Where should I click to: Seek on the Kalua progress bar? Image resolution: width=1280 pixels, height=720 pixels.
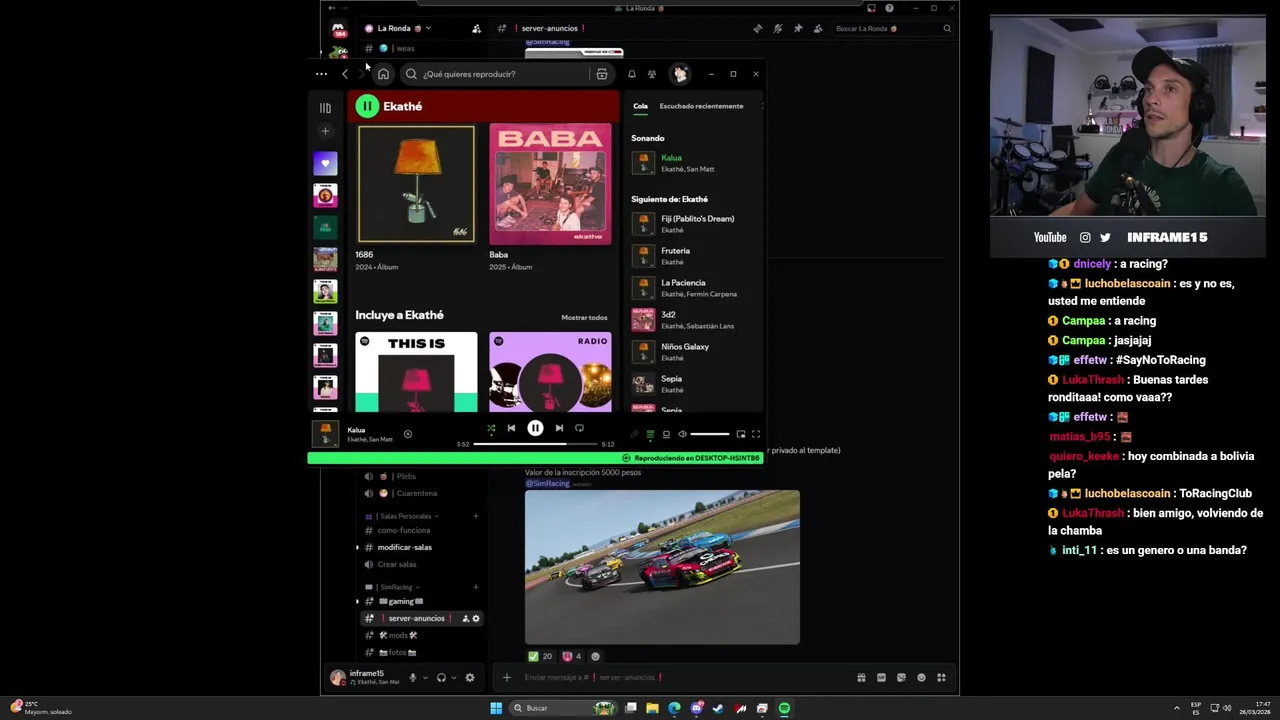pyautogui.click(x=535, y=444)
